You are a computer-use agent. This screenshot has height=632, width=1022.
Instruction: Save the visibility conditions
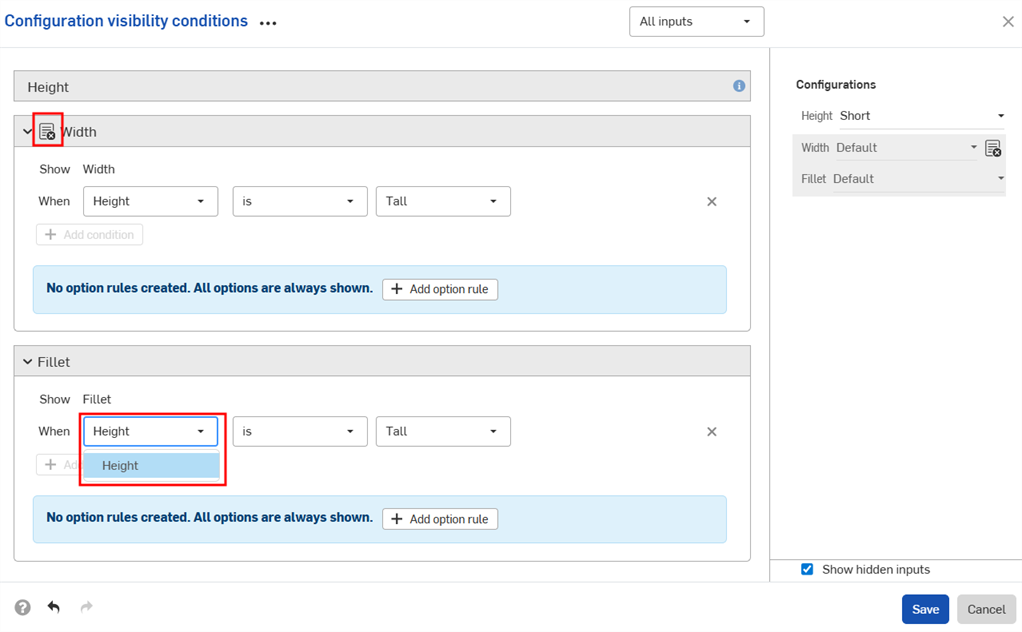pos(925,609)
